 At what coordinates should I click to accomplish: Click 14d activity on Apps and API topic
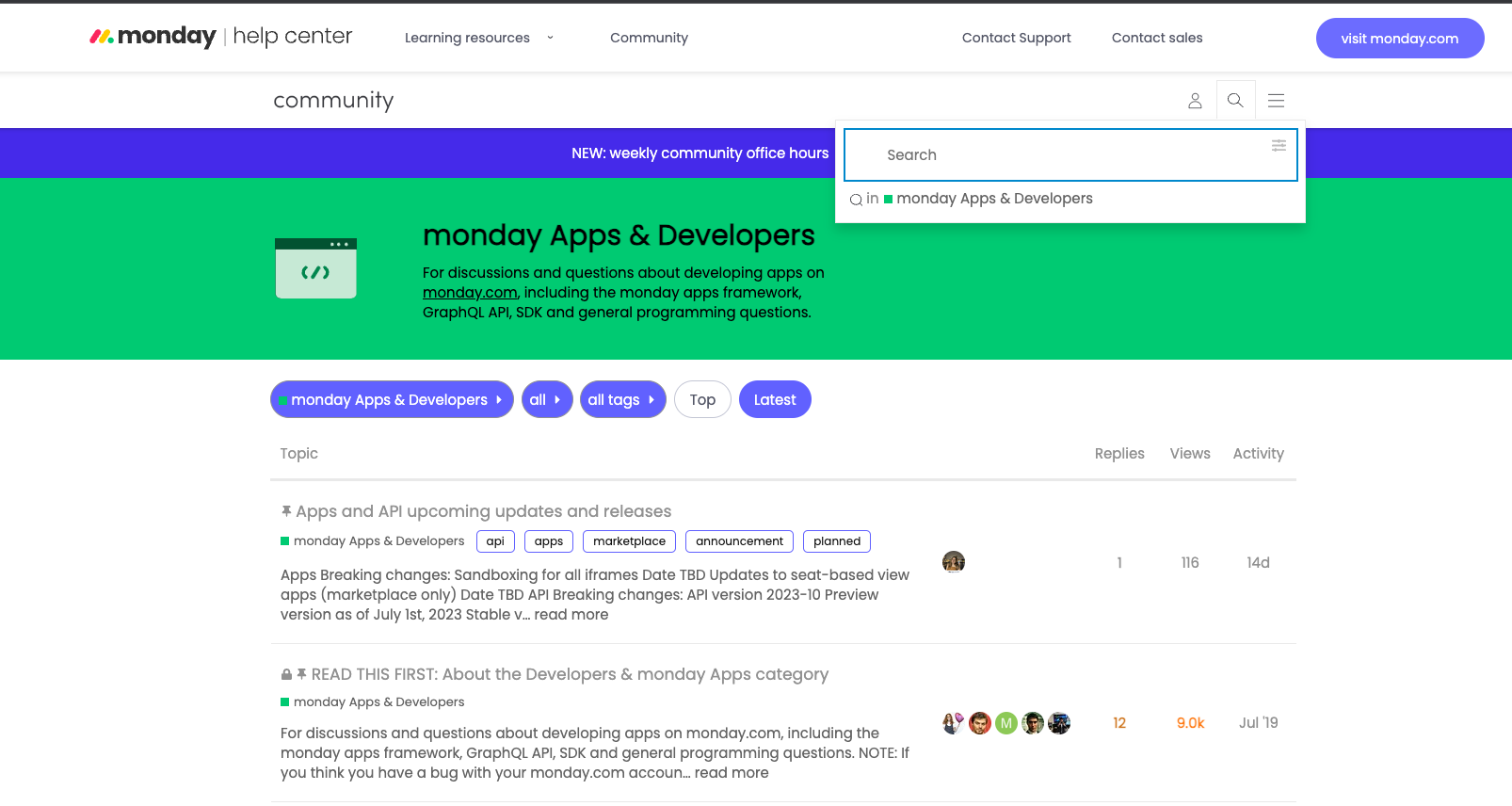tap(1258, 563)
